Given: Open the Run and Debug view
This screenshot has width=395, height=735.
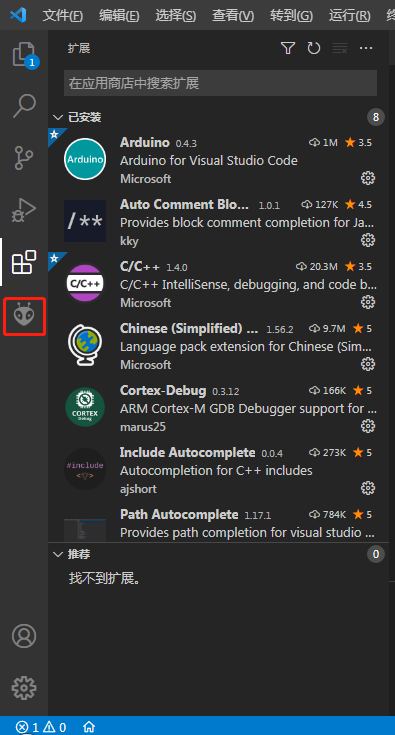Looking at the screenshot, I should 24,210.
